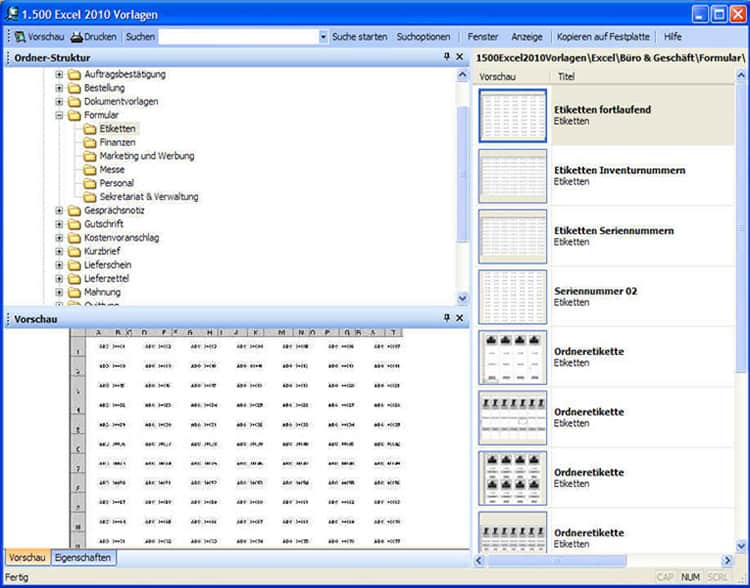Select the Messe folder
The width and height of the screenshot is (750, 588).
pos(112,170)
